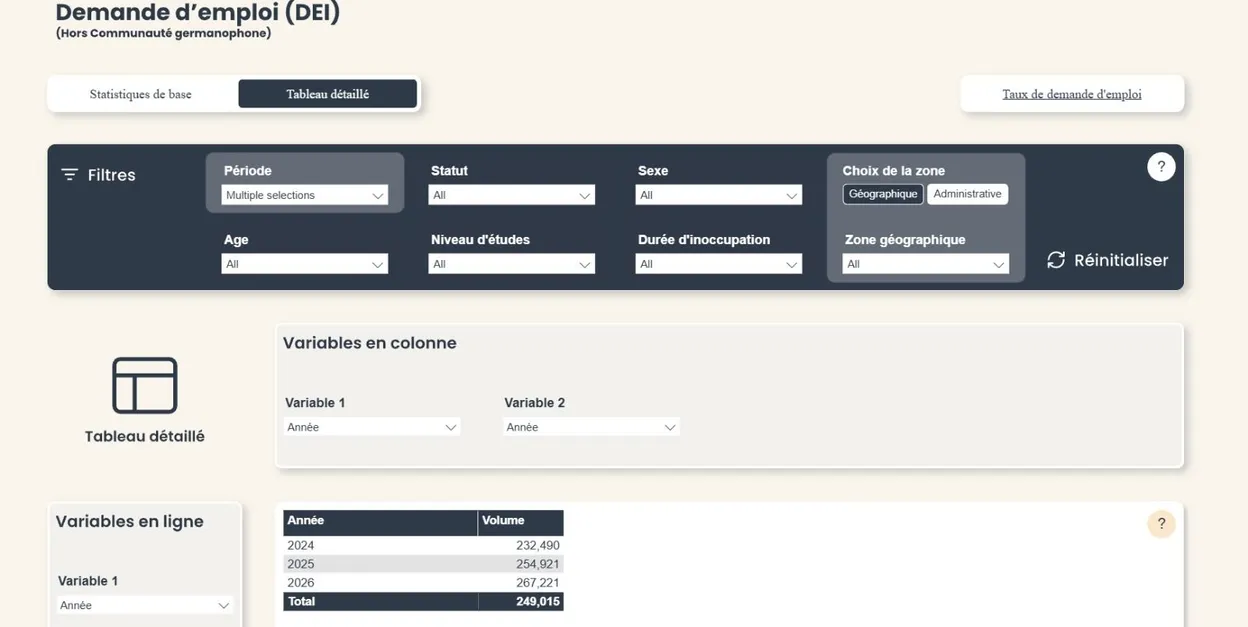Click the Réinitialiser refresh icon
Screen dimensions: 1248x627
click(1056, 260)
